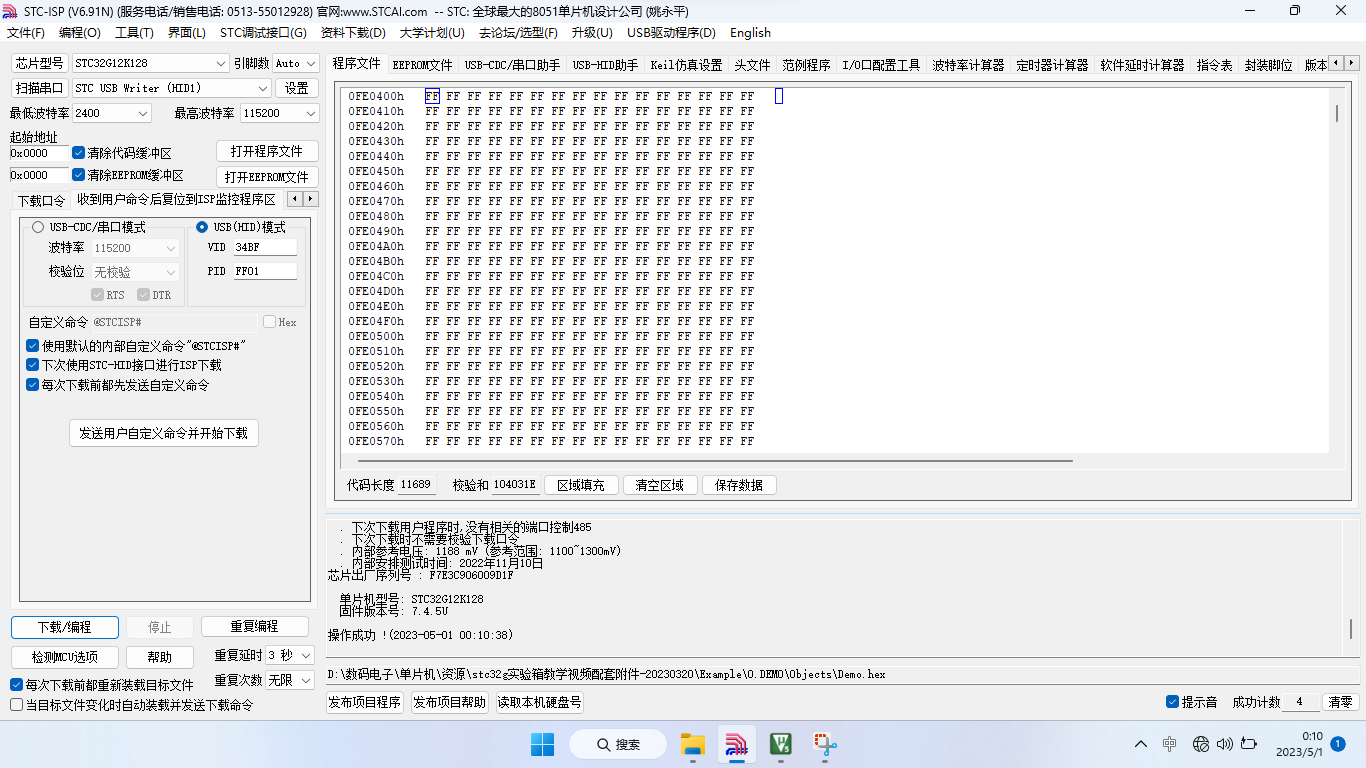Switch to the USB-CDC/串口助手 tab
This screenshot has width=1366, height=768.
pos(512,65)
